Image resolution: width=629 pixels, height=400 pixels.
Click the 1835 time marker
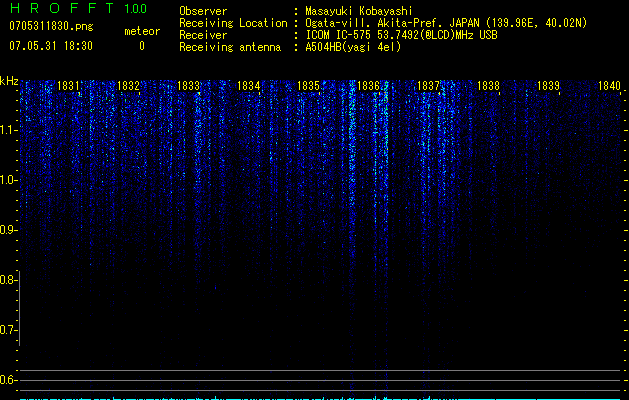point(308,86)
